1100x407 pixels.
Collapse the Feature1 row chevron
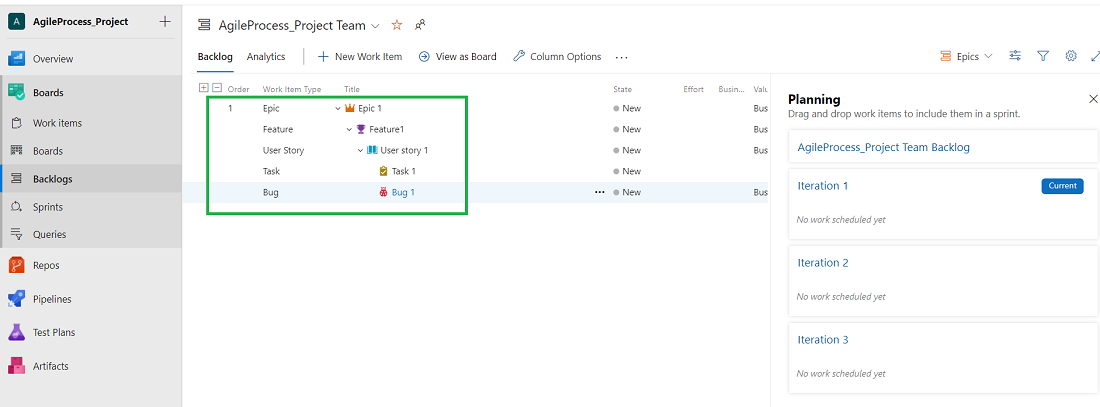click(349, 129)
